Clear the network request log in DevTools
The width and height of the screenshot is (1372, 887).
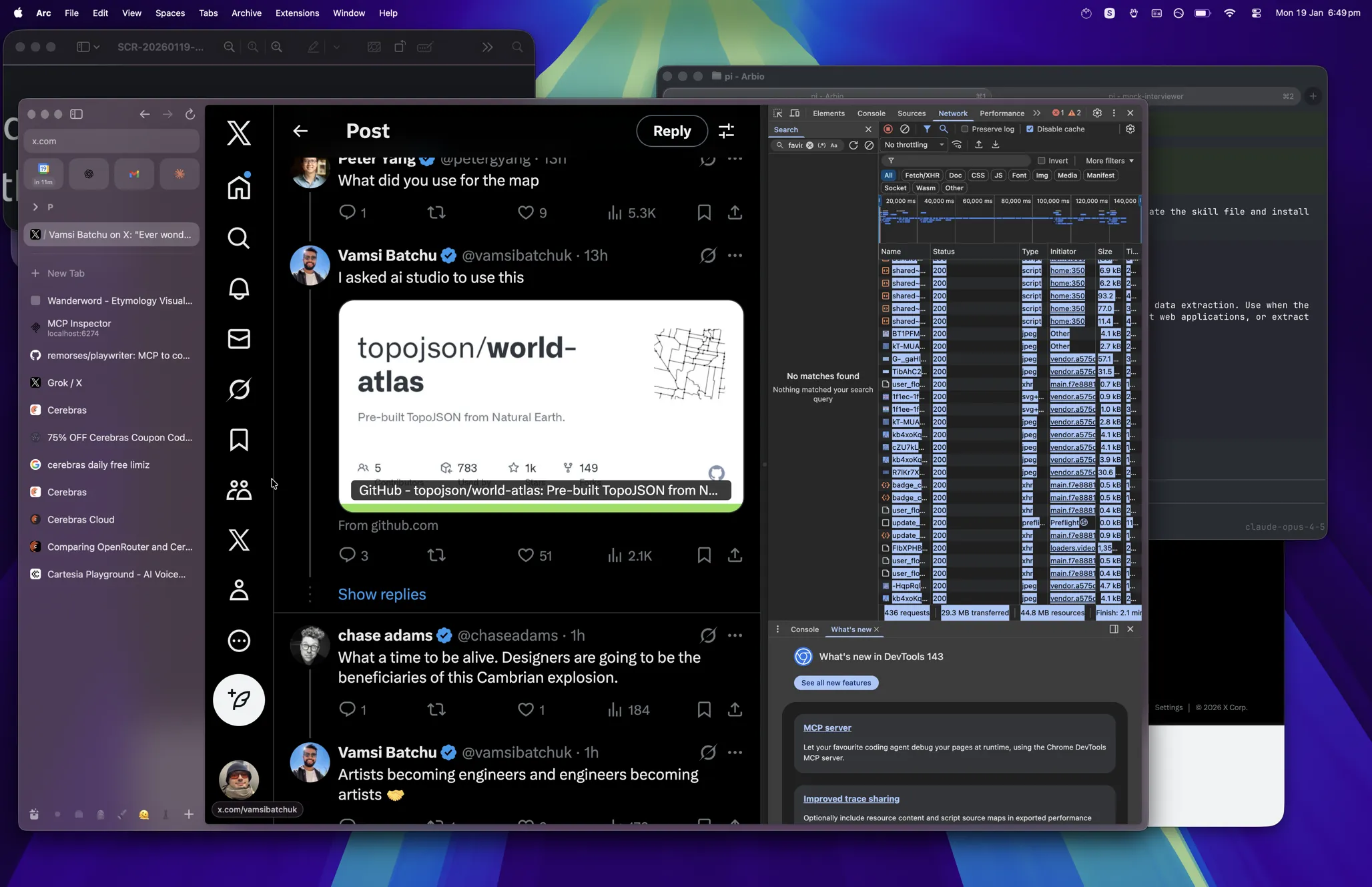click(x=904, y=129)
